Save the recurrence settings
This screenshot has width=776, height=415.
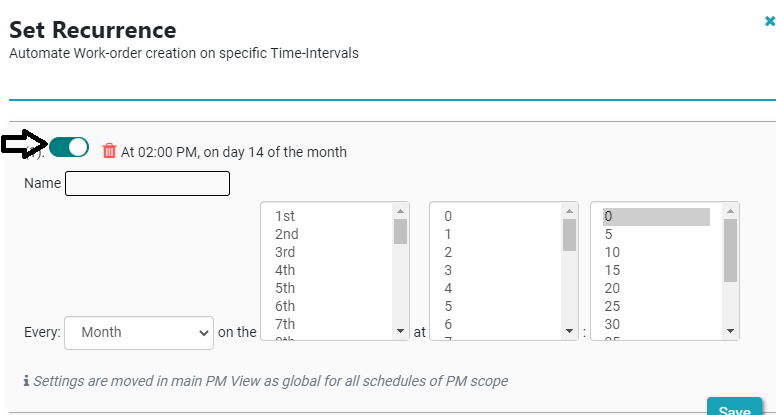coord(734,409)
